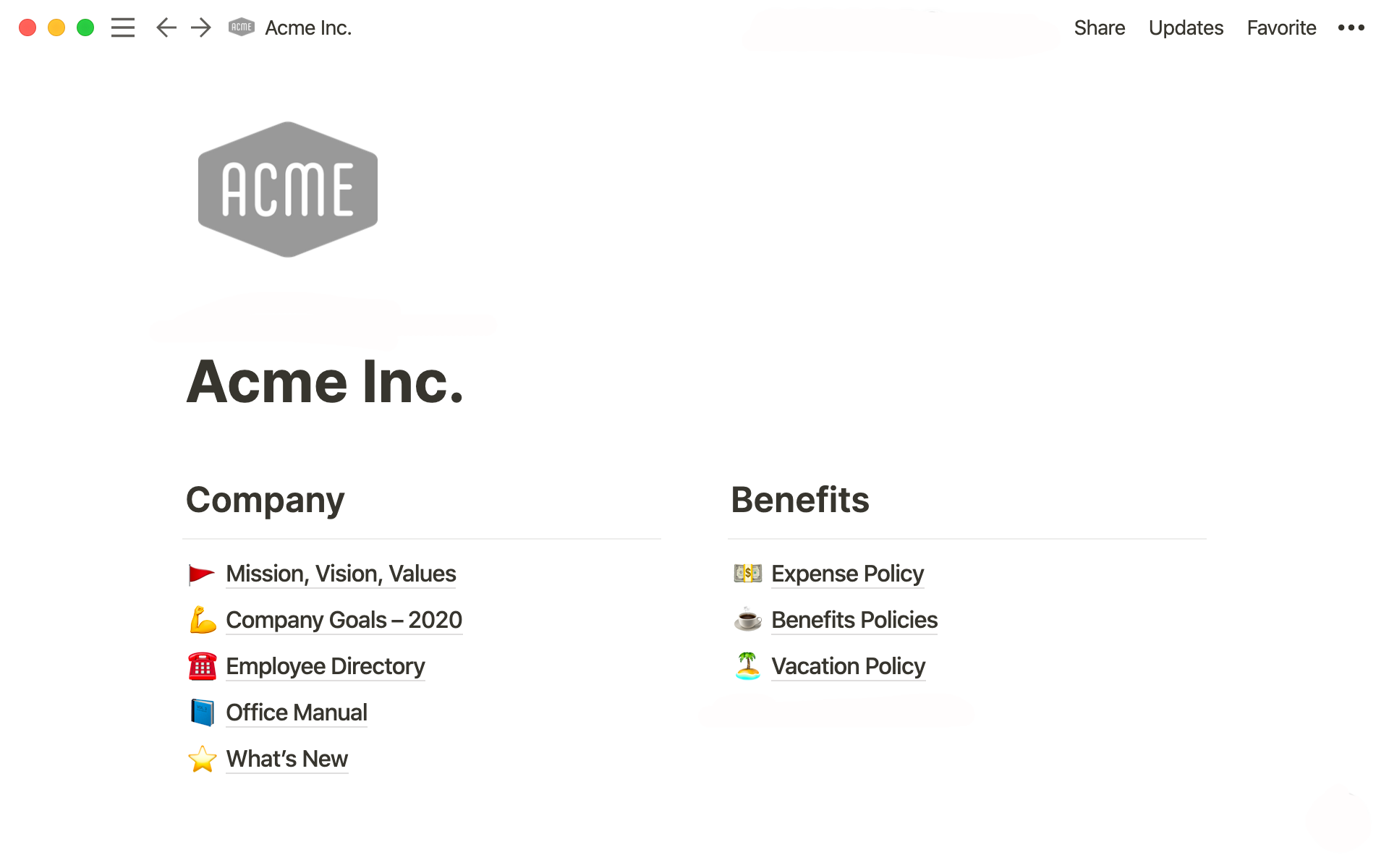Screen dimensions: 1389x868
Task: Open Company Goals – 2020 page
Action: [344, 619]
